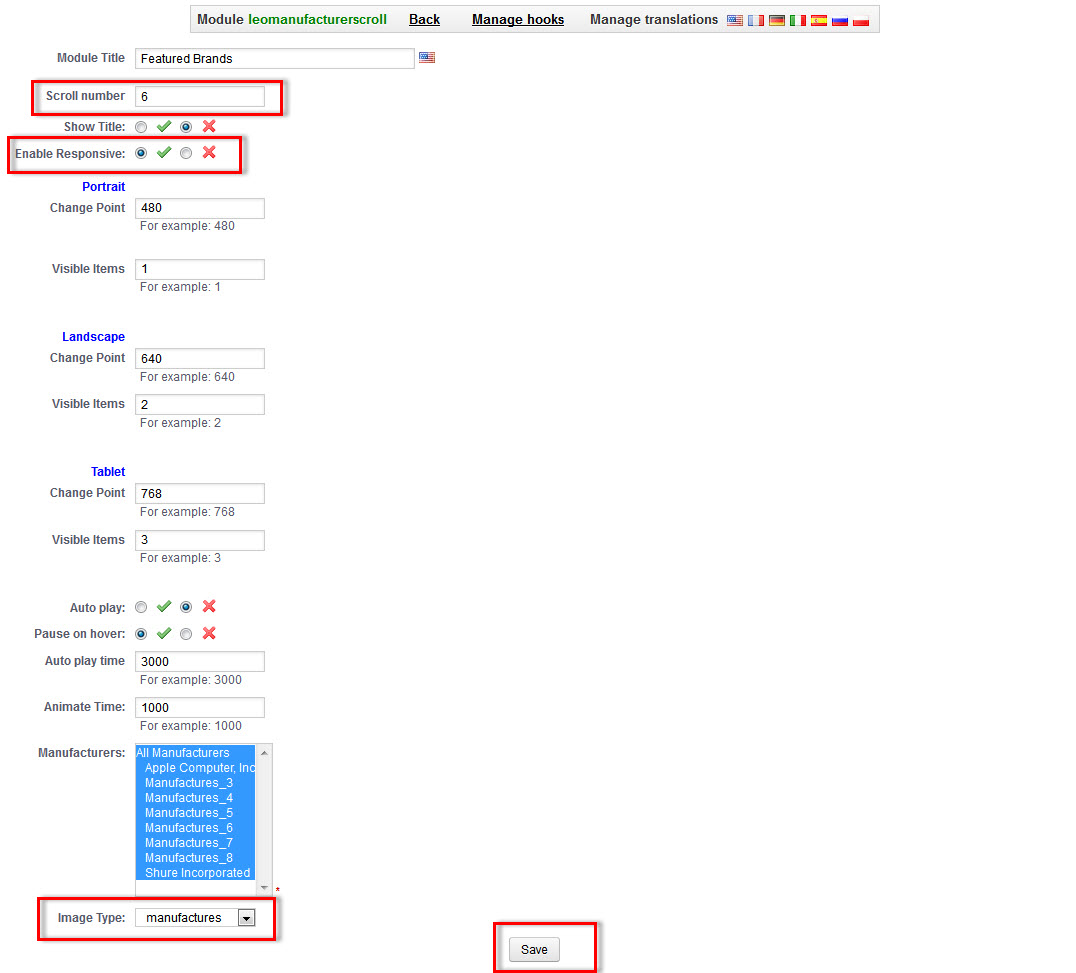Click the Scroll number field
The image size is (1076, 973).
coord(200,97)
